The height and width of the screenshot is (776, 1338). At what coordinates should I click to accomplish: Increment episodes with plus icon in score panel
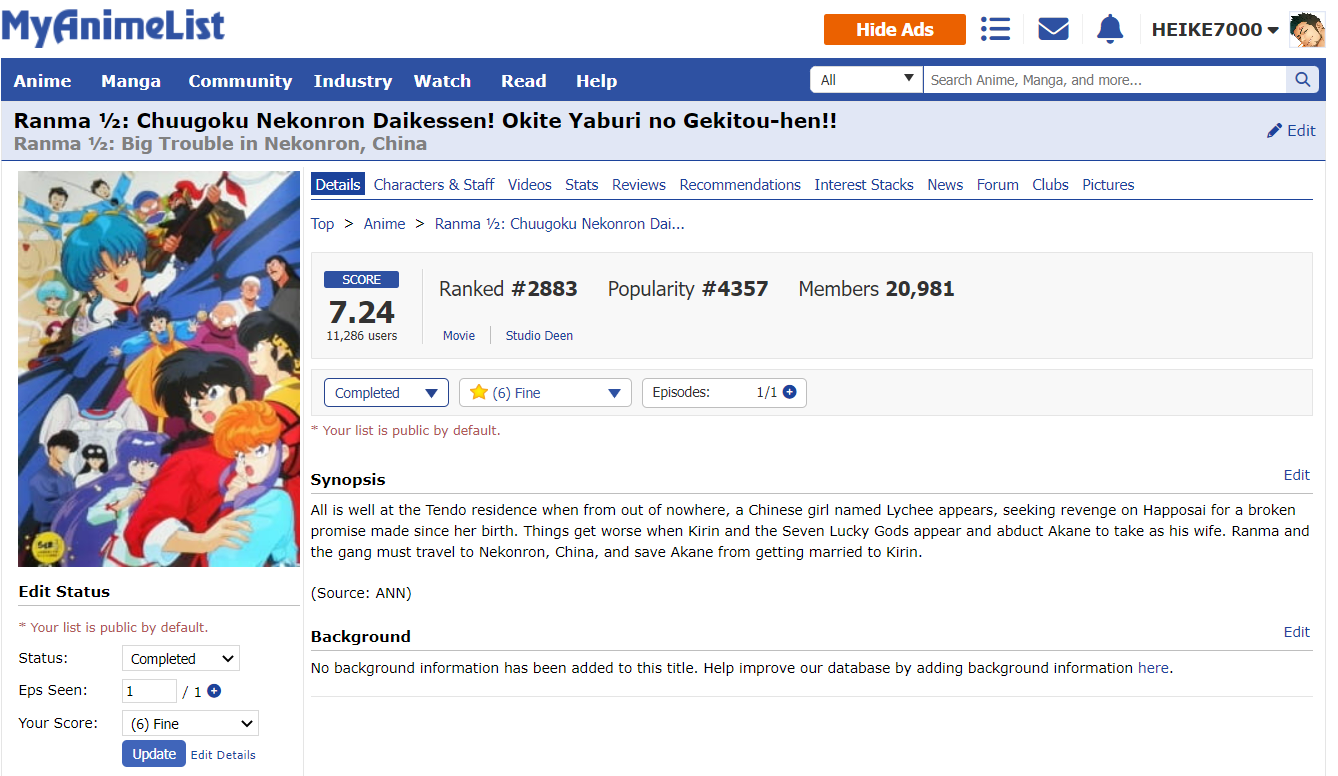pos(790,393)
